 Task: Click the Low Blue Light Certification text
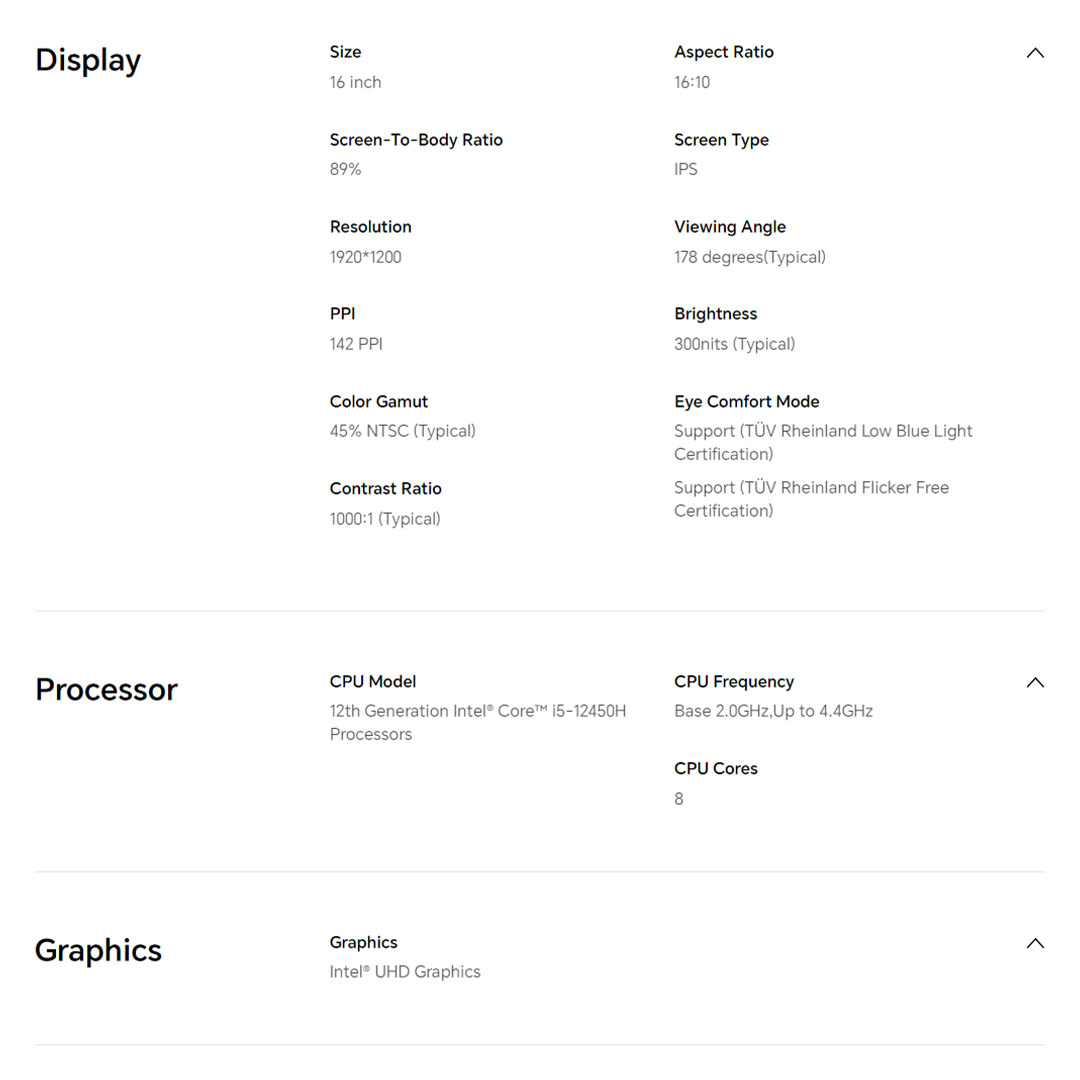tap(823, 442)
